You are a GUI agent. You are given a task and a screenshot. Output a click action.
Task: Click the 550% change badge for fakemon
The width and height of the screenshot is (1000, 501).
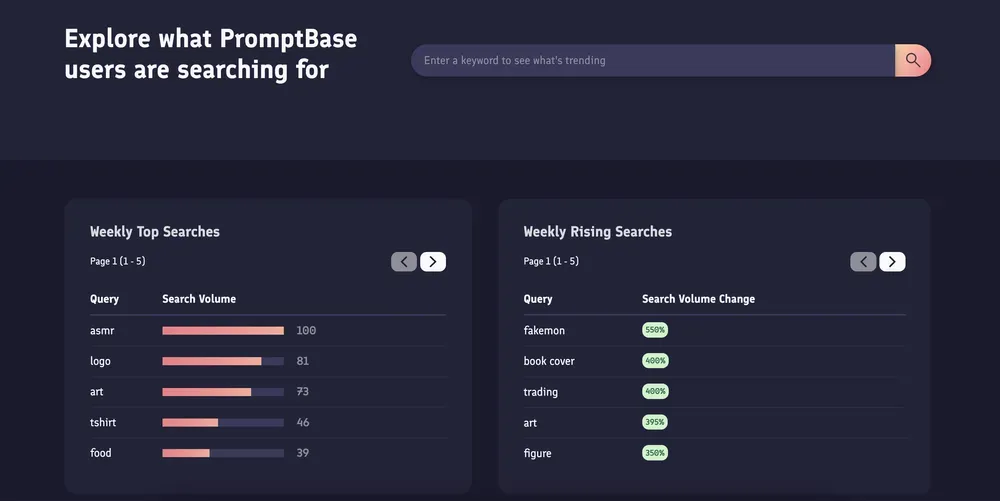pos(655,330)
